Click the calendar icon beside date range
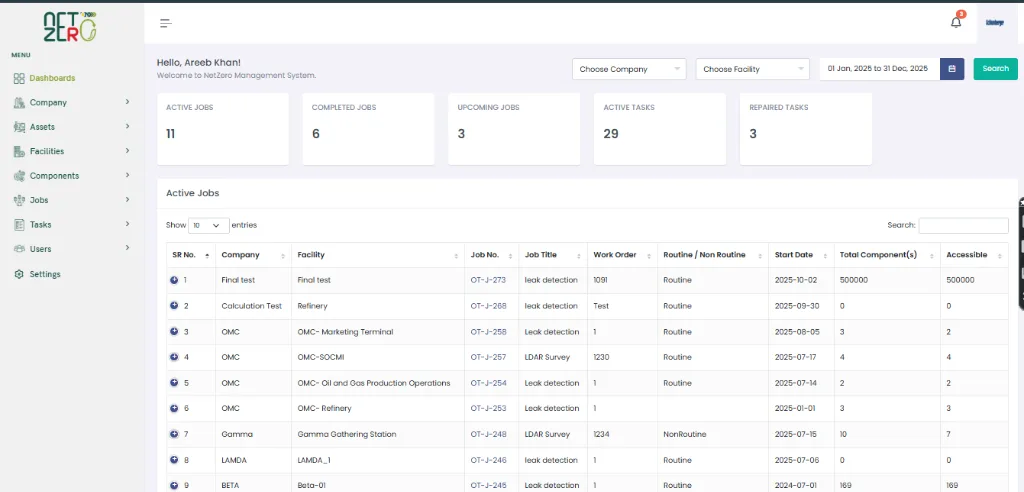Image resolution: width=1024 pixels, height=492 pixels. pyautogui.click(x=952, y=69)
